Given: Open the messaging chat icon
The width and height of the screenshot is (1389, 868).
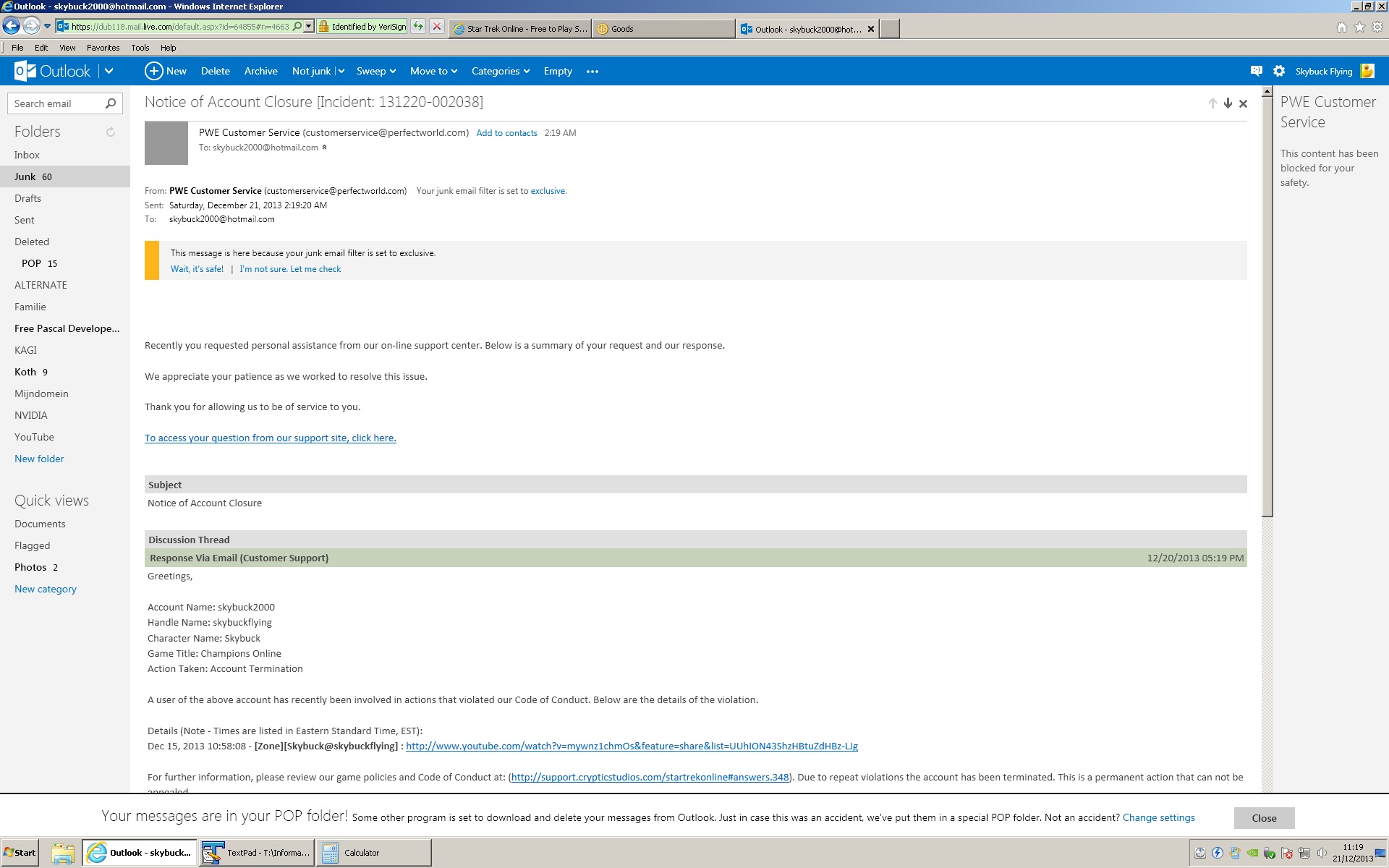Looking at the screenshot, I should point(1256,71).
